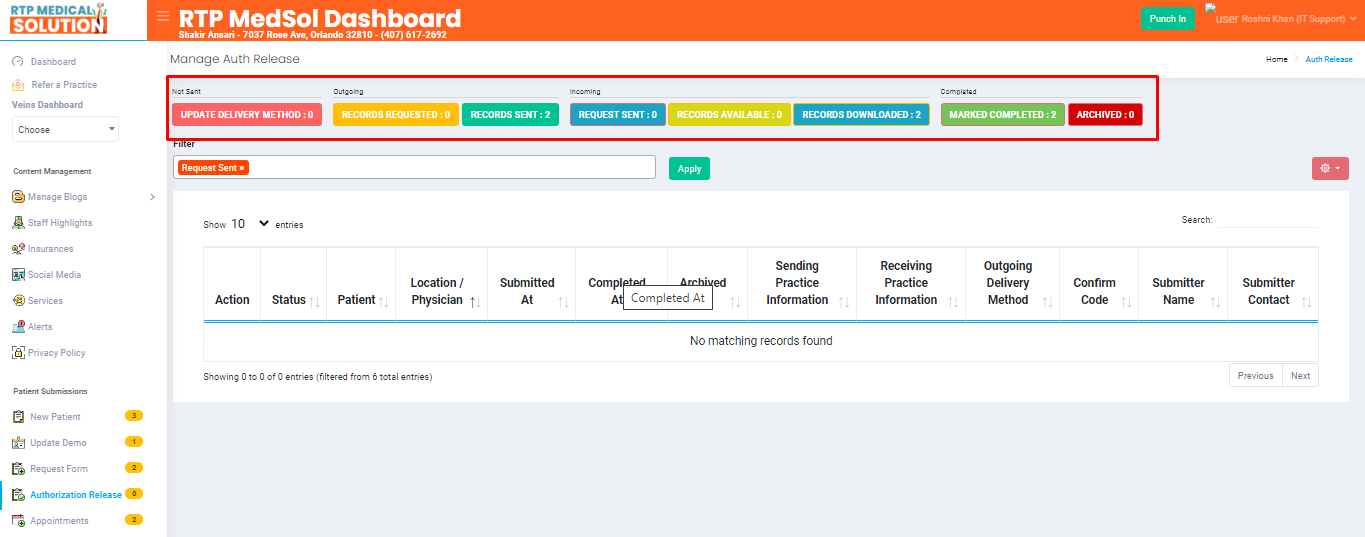Open the Show entries count dropdown
The width and height of the screenshot is (1365, 537).
click(x=250, y=224)
